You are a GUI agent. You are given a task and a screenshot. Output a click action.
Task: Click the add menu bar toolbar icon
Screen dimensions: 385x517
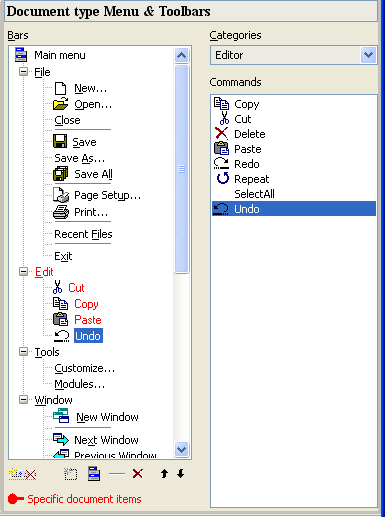(94, 474)
